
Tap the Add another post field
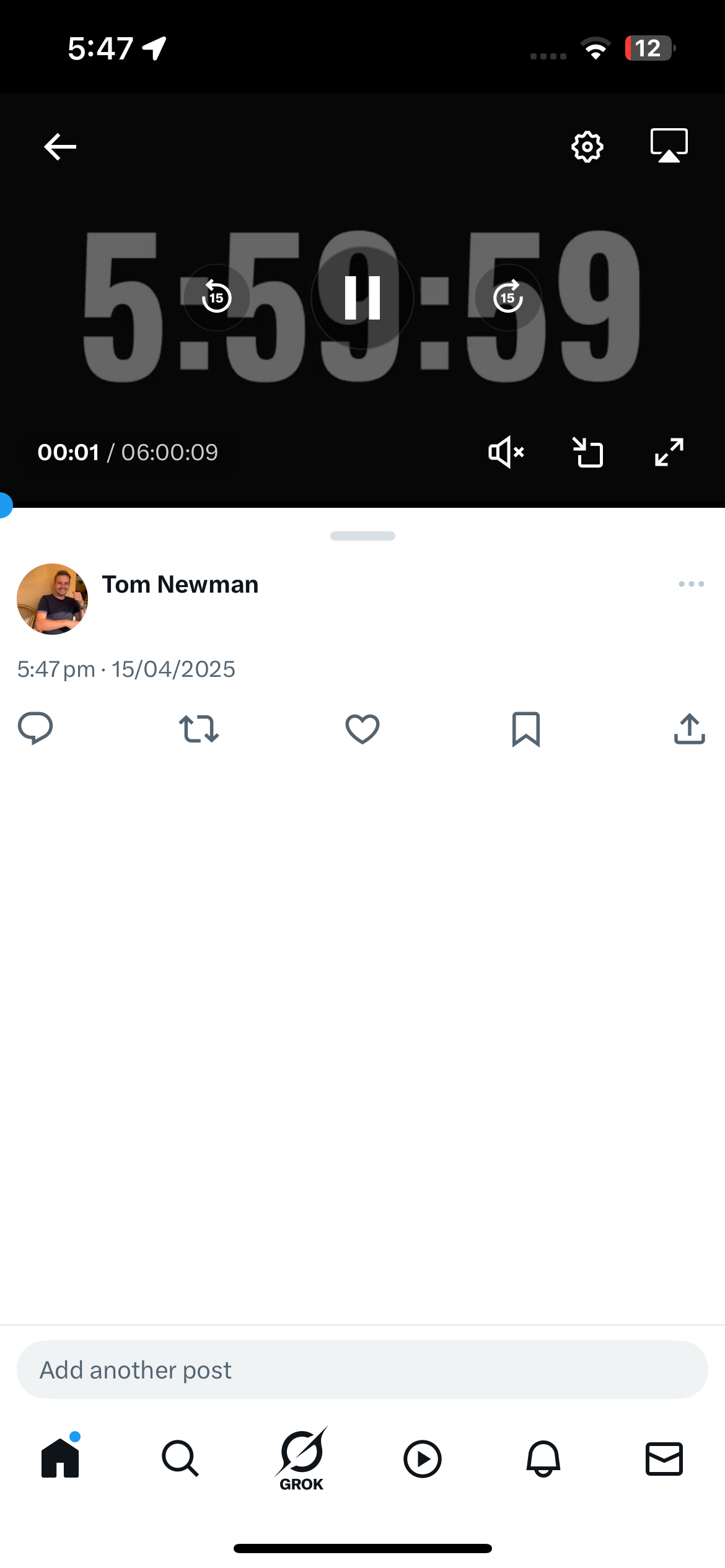pyautogui.click(x=362, y=1370)
